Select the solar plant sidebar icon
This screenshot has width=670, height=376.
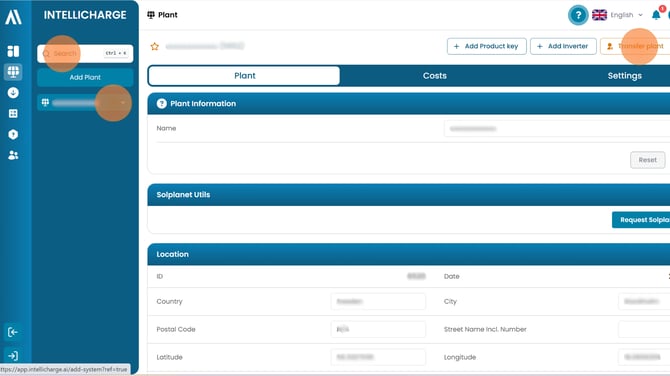click(13, 72)
